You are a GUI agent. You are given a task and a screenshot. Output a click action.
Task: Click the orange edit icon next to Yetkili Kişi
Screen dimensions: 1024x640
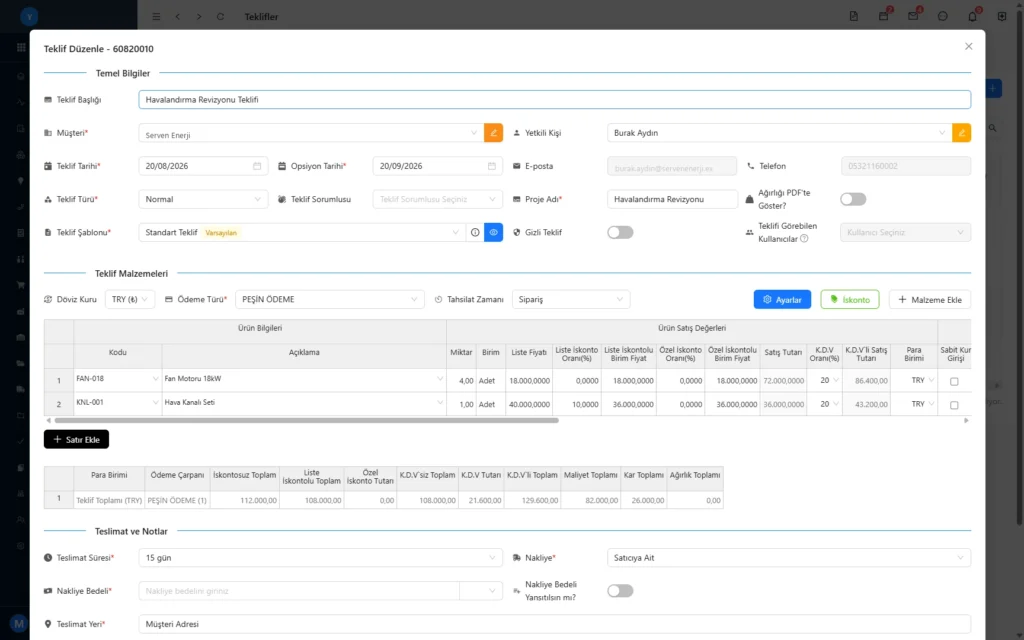[961, 133]
